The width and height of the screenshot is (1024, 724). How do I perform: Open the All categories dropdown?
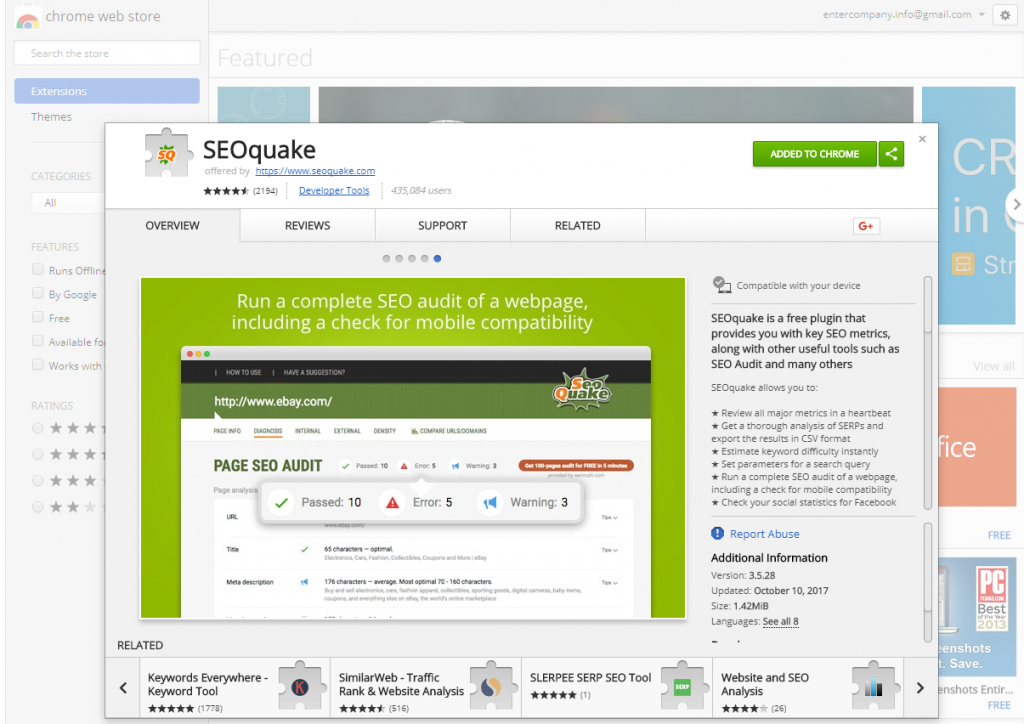click(x=68, y=202)
